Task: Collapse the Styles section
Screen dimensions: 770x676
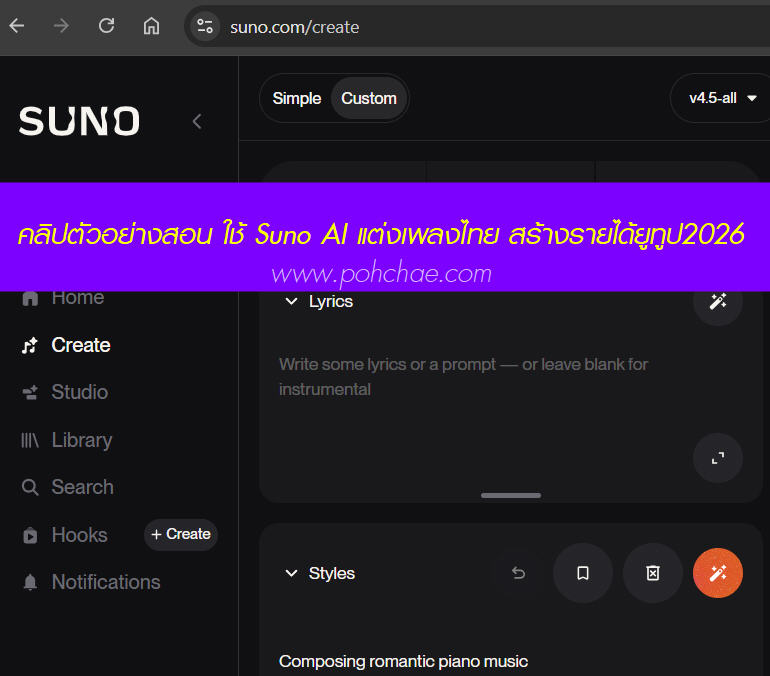Action: point(292,573)
